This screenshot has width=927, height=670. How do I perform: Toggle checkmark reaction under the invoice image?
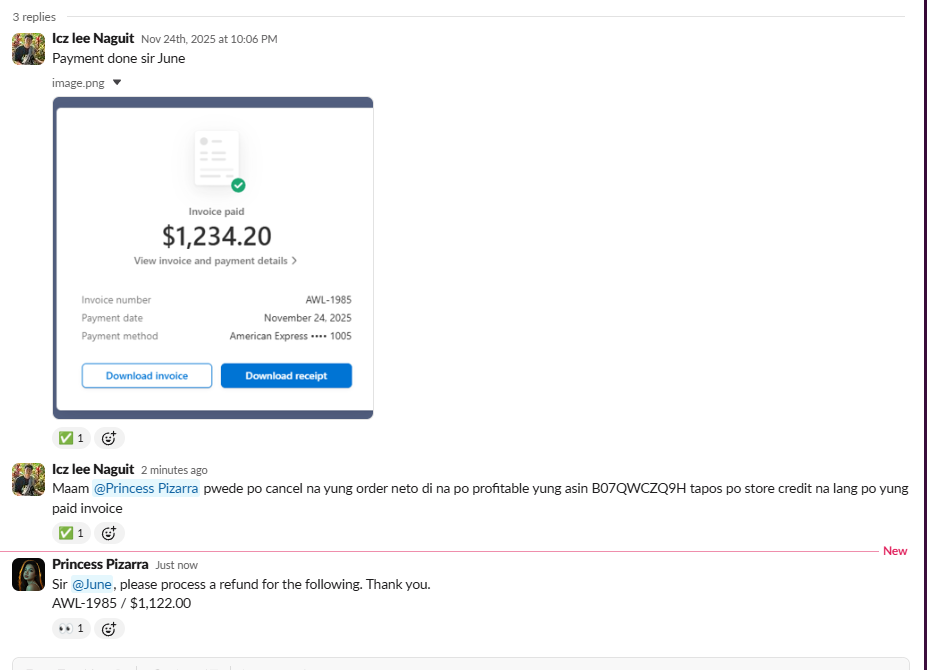coord(70,438)
